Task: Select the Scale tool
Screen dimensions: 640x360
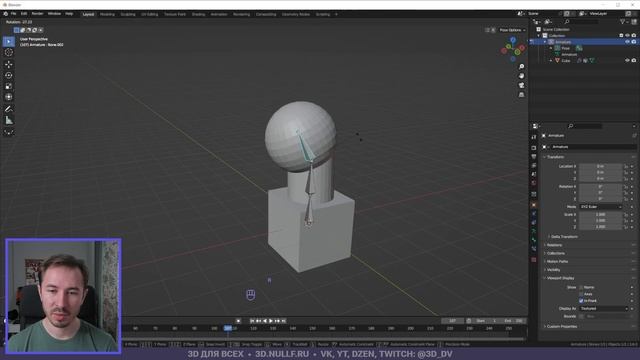Action: pos(9,86)
